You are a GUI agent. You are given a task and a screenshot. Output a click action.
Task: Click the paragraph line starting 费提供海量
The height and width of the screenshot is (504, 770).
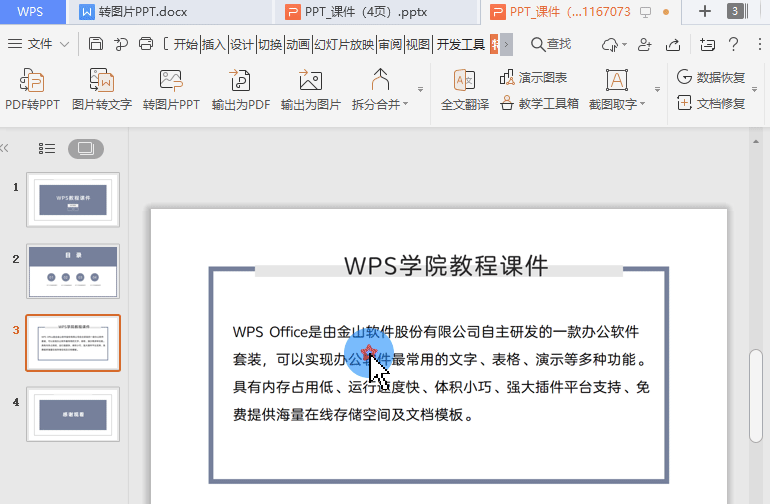(x=354, y=415)
